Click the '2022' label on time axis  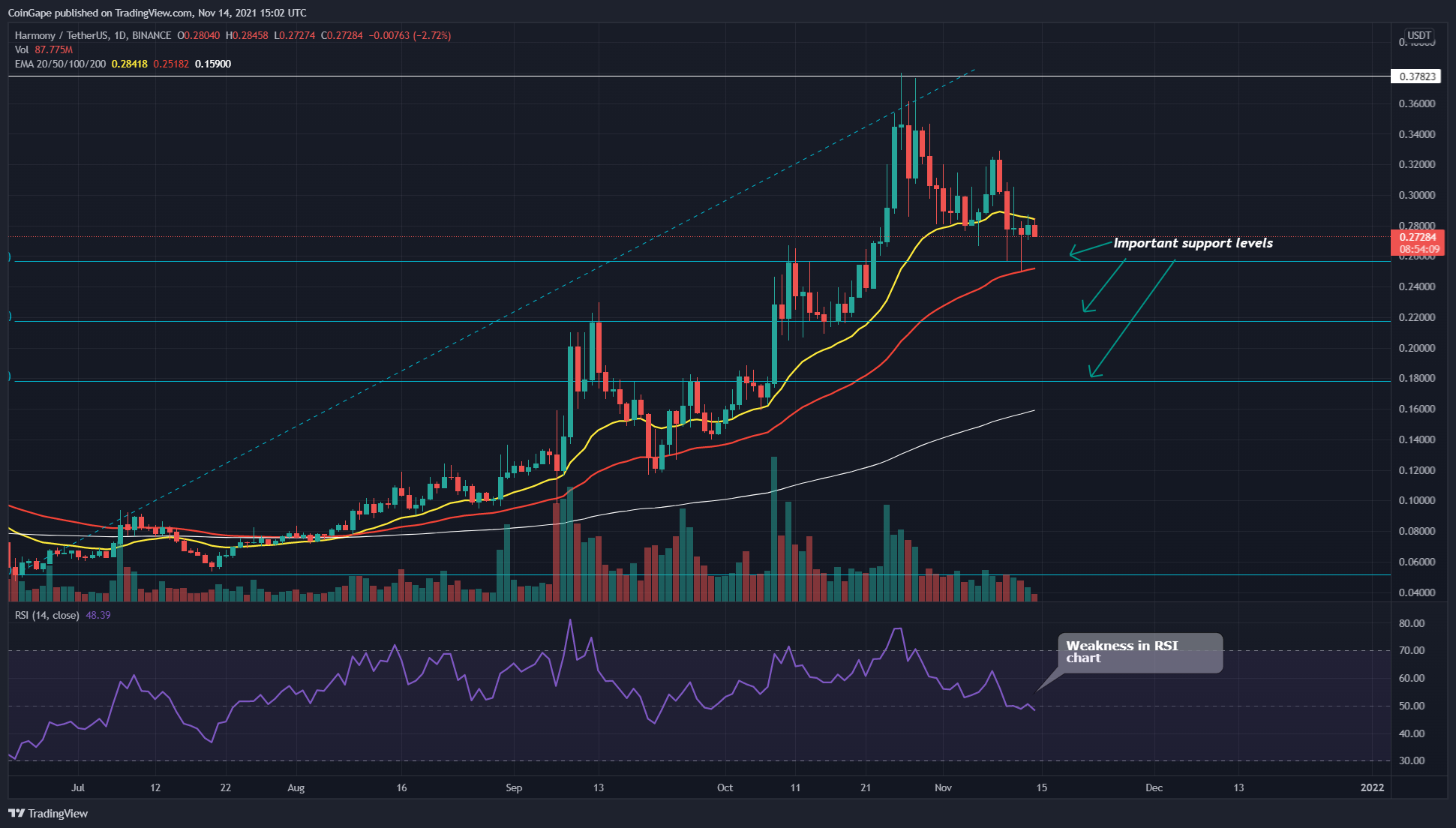coord(1372,787)
